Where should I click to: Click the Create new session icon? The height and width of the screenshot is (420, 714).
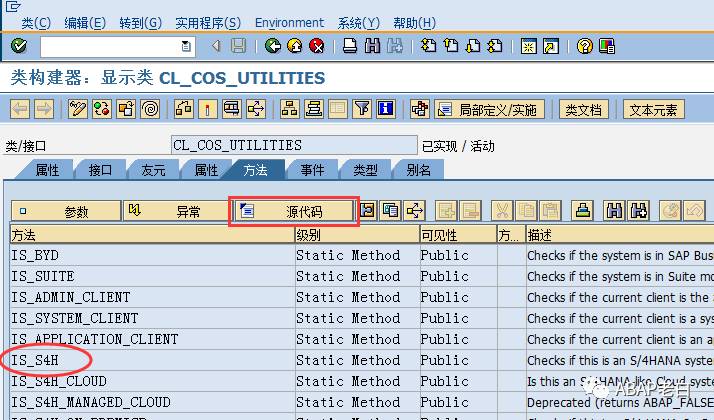coord(528,46)
